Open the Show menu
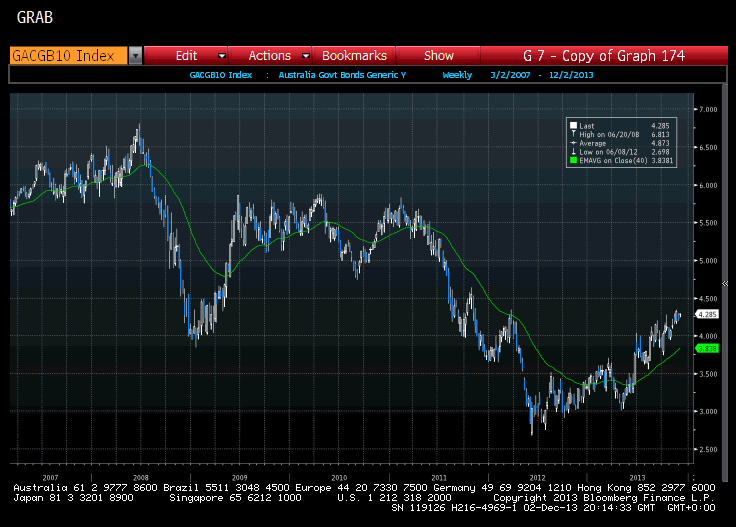This screenshot has width=736, height=527. 438,56
